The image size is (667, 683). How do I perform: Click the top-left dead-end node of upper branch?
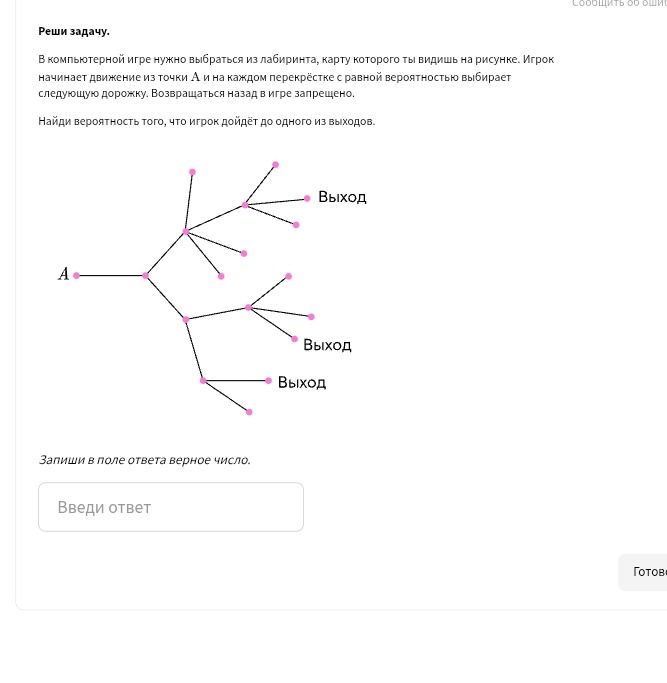pyautogui.click(x=192, y=172)
